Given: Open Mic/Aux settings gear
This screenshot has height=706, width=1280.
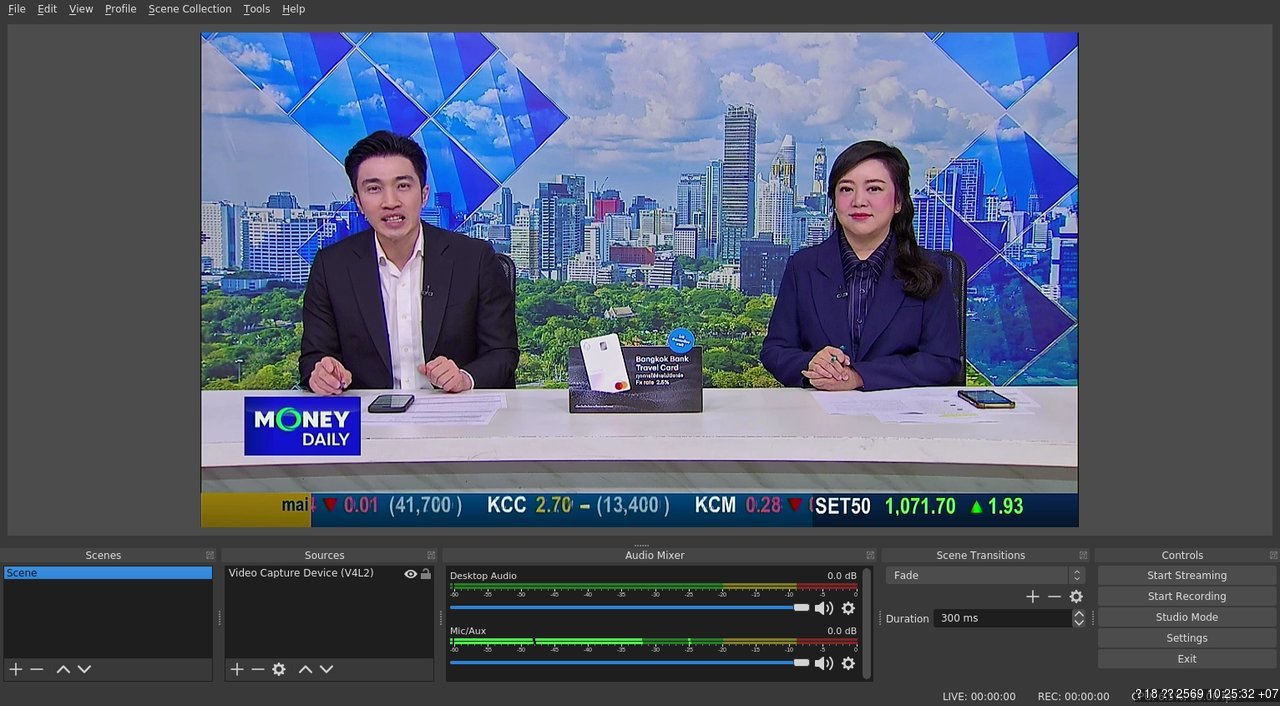Looking at the screenshot, I should coord(848,663).
